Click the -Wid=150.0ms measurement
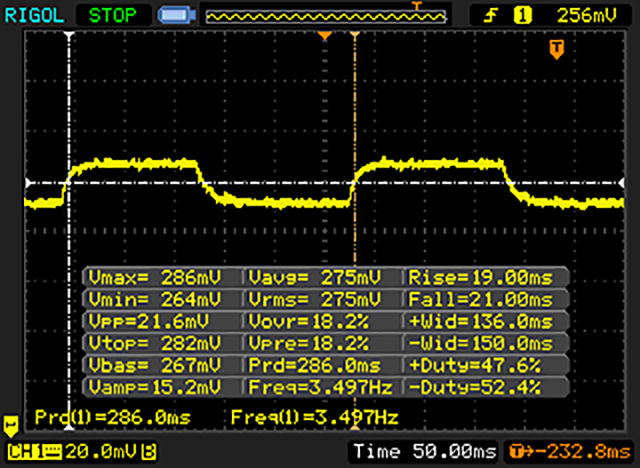This screenshot has width=640, height=468. [480, 344]
